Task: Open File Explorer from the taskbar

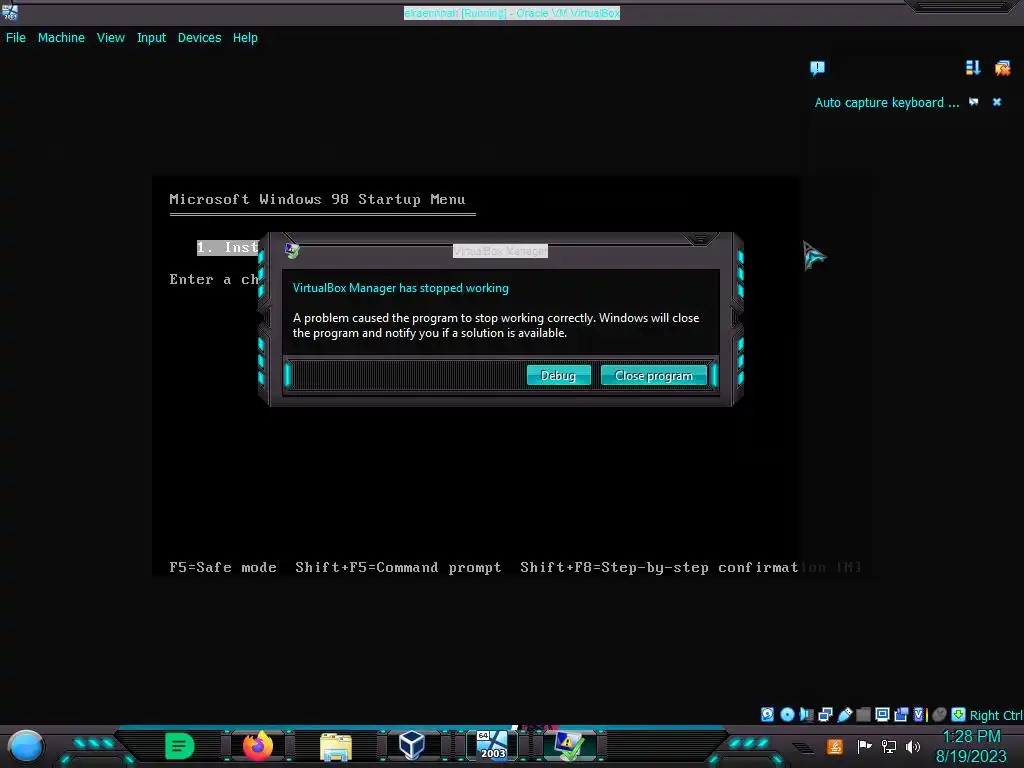Action: tap(336, 746)
